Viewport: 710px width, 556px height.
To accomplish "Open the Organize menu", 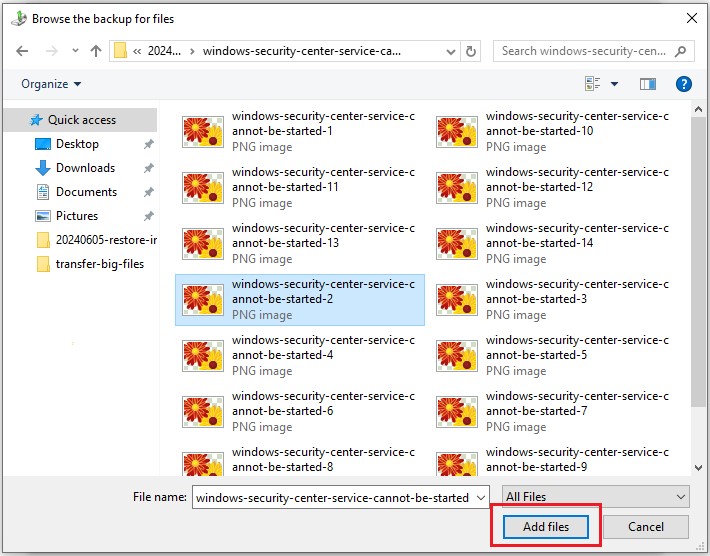I will [51, 84].
